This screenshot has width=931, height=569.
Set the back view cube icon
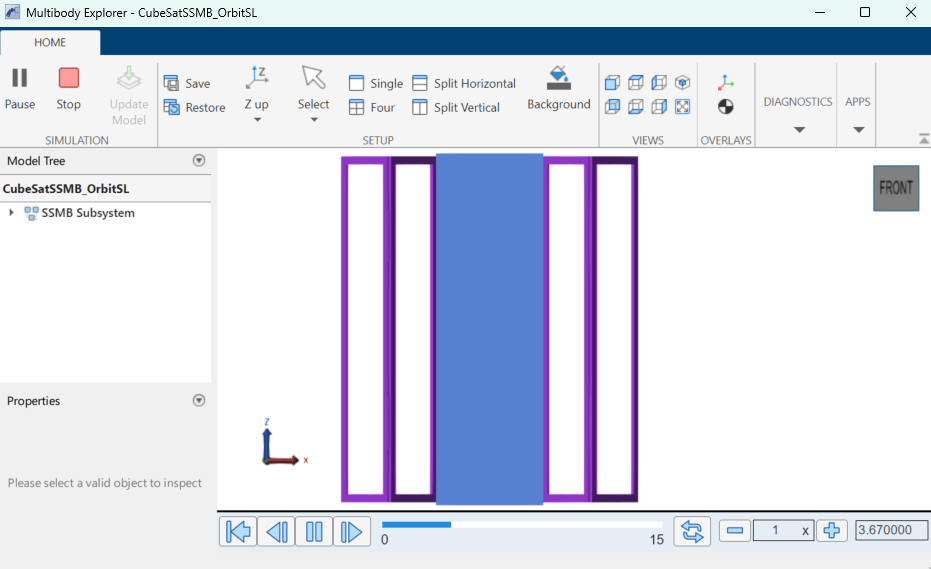pyautogui.click(x=612, y=107)
